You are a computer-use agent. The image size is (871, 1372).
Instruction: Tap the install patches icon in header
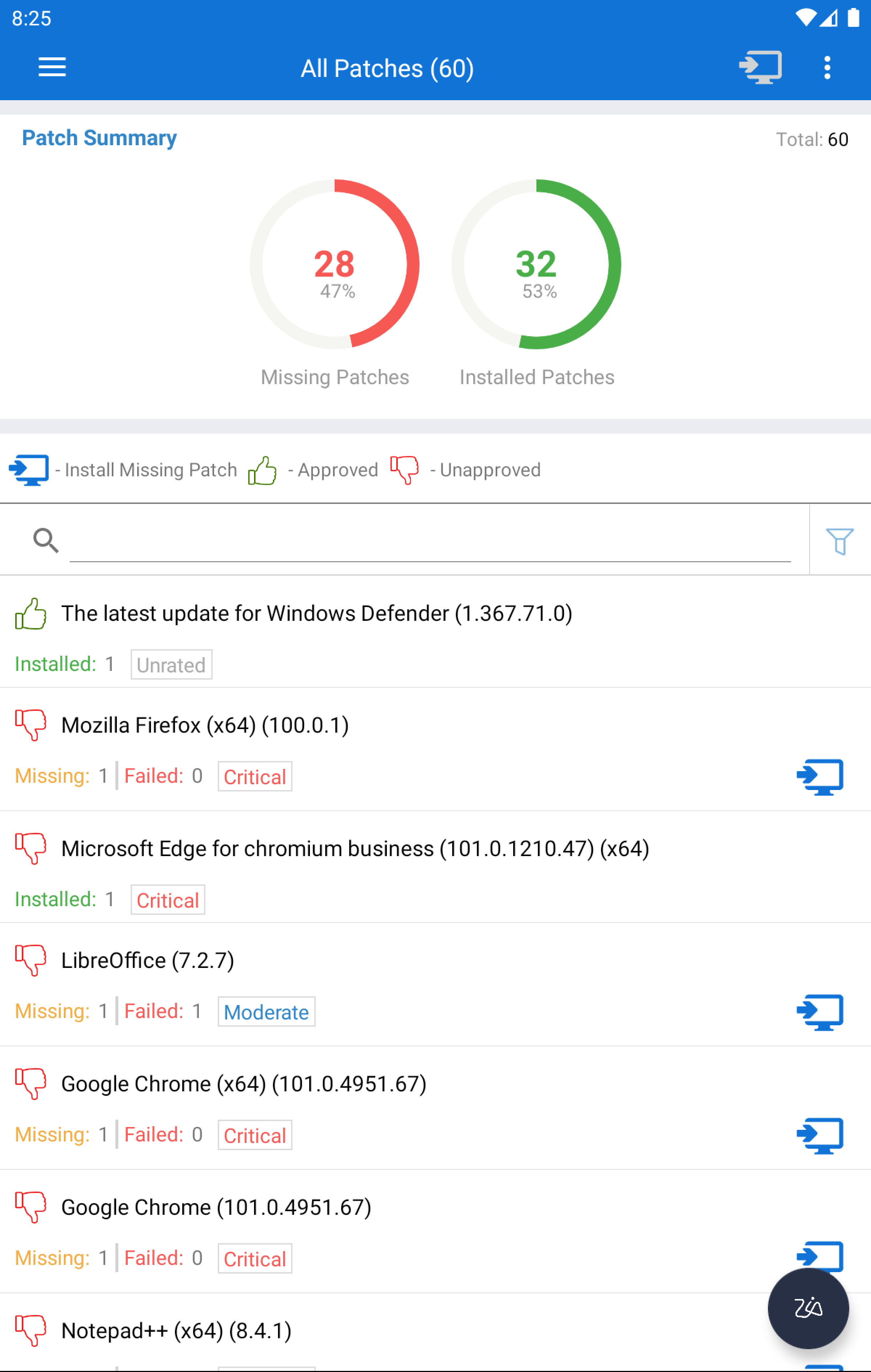pos(760,67)
